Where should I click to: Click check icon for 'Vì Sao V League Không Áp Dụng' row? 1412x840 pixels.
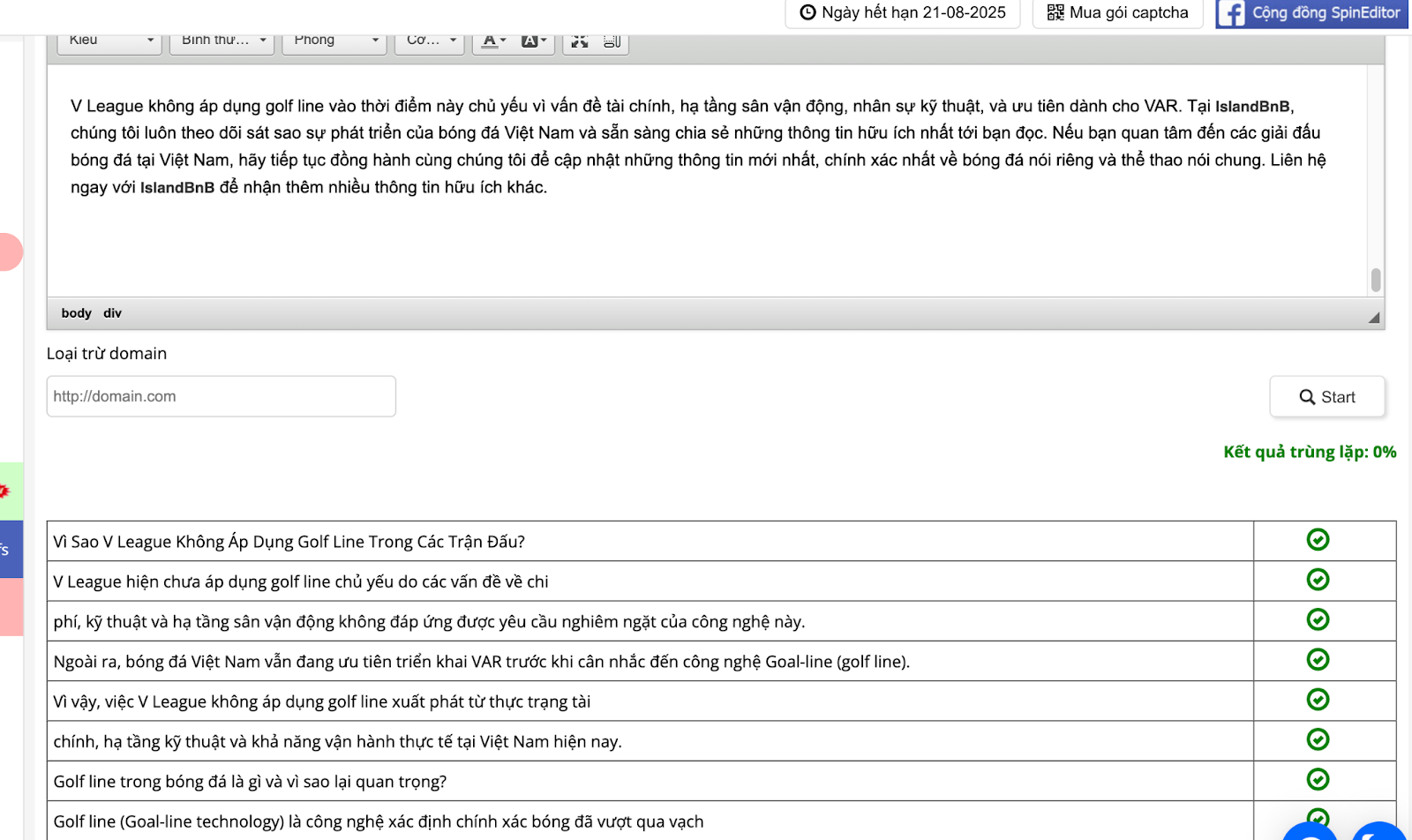click(1318, 539)
